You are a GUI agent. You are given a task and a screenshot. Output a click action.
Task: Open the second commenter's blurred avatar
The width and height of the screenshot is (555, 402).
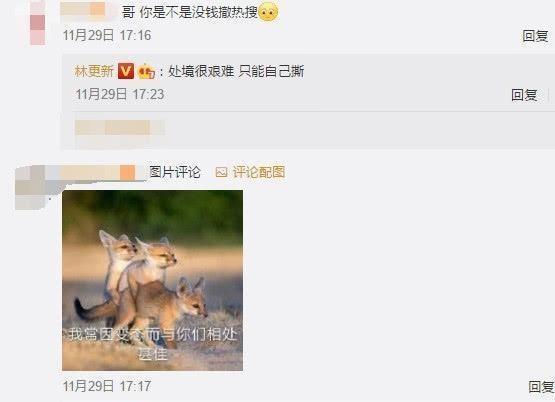[30, 188]
